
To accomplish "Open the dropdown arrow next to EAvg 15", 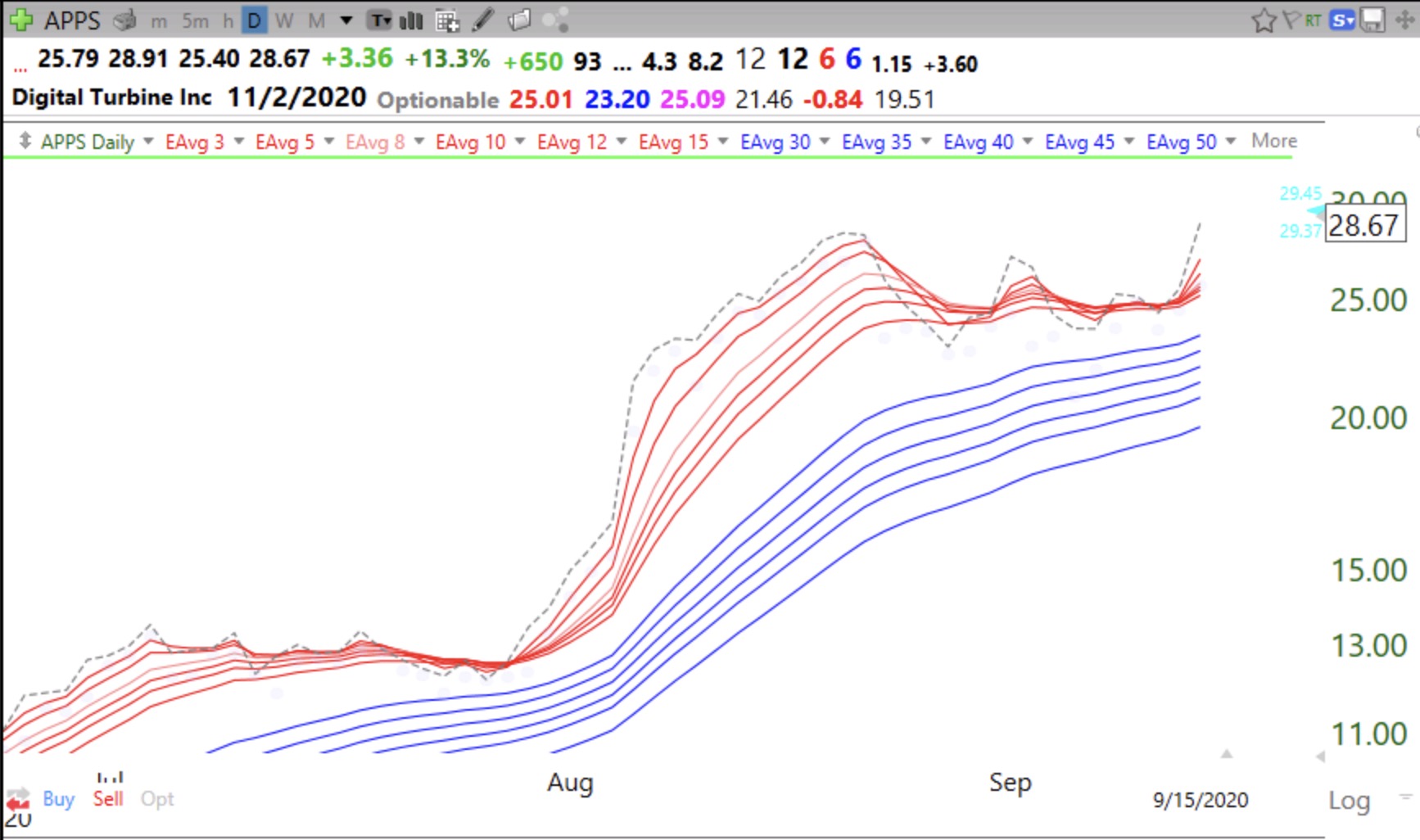I will click(x=723, y=141).
